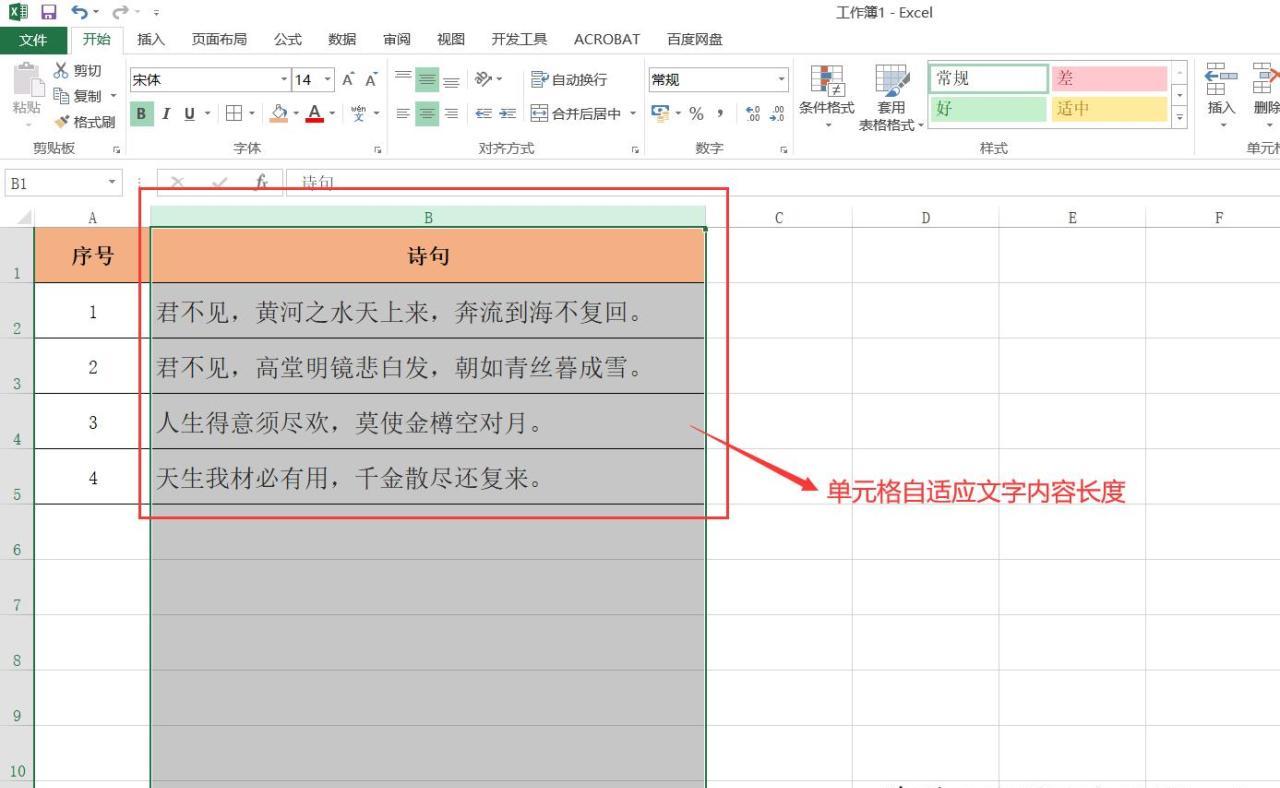Open the Copy (复制) dropdown arrow
The height and width of the screenshot is (788, 1280).
(113, 96)
